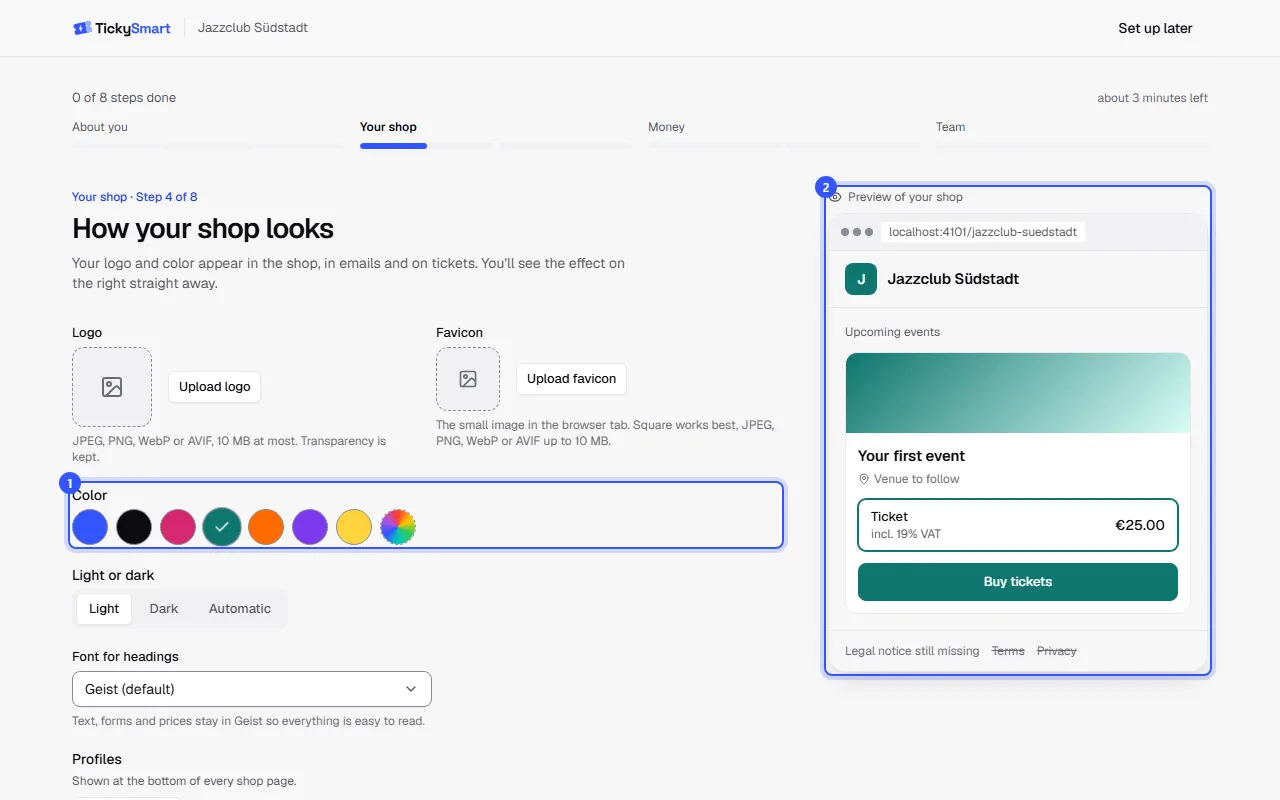The height and width of the screenshot is (800, 1280).
Task: Click the TickySmart ticket logo icon
Action: tap(82, 28)
